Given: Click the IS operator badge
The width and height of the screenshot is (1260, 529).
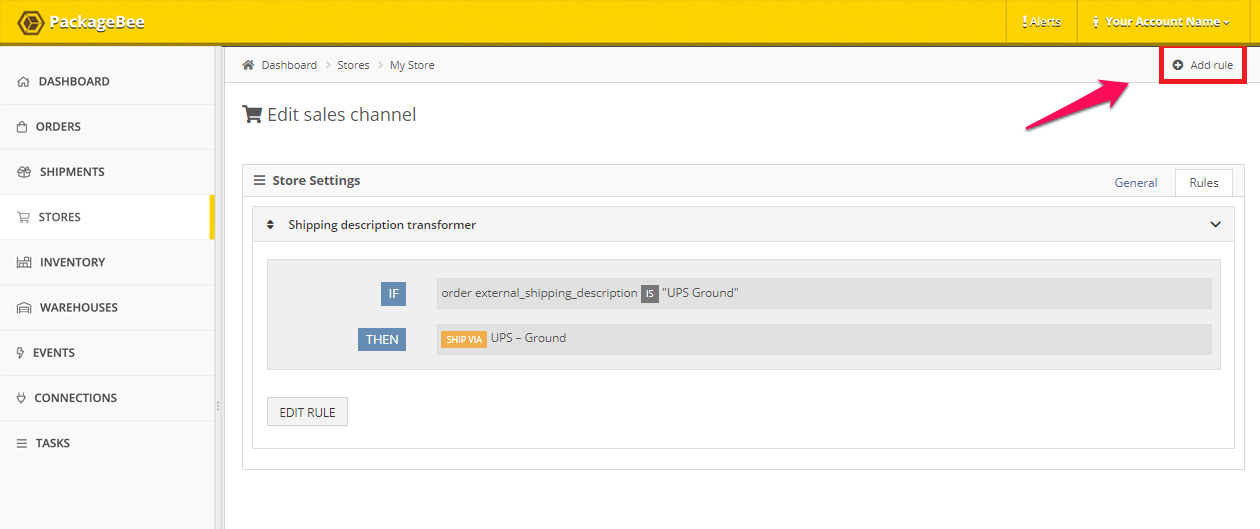Looking at the screenshot, I should coord(650,294).
